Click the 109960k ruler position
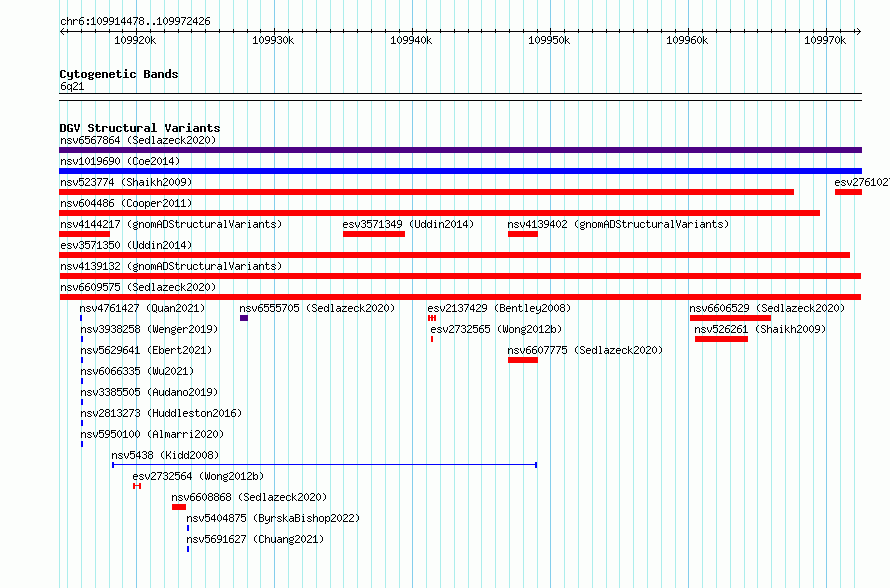Image resolution: width=890 pixels, height=588 pixels. [687, 40]
